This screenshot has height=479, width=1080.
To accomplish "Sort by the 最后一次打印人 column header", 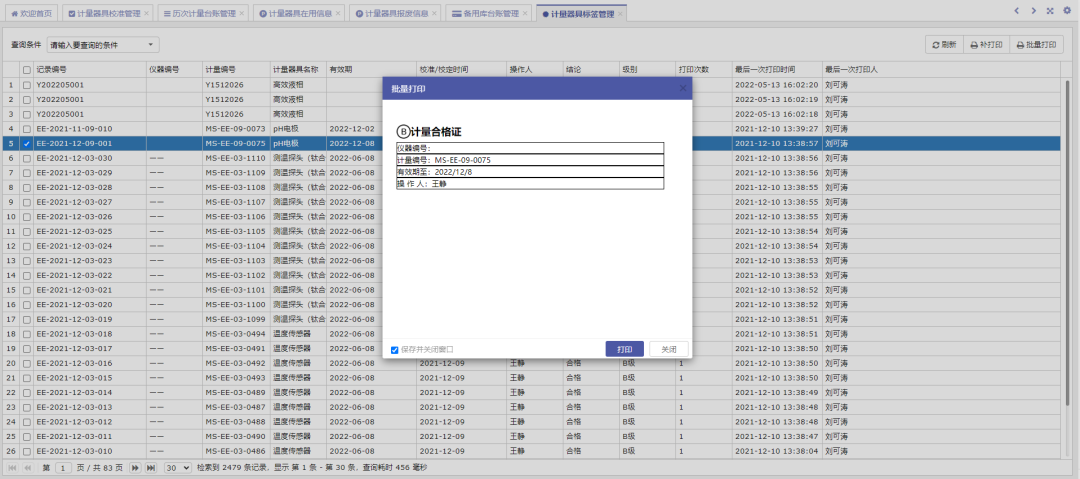I will 942,70.
